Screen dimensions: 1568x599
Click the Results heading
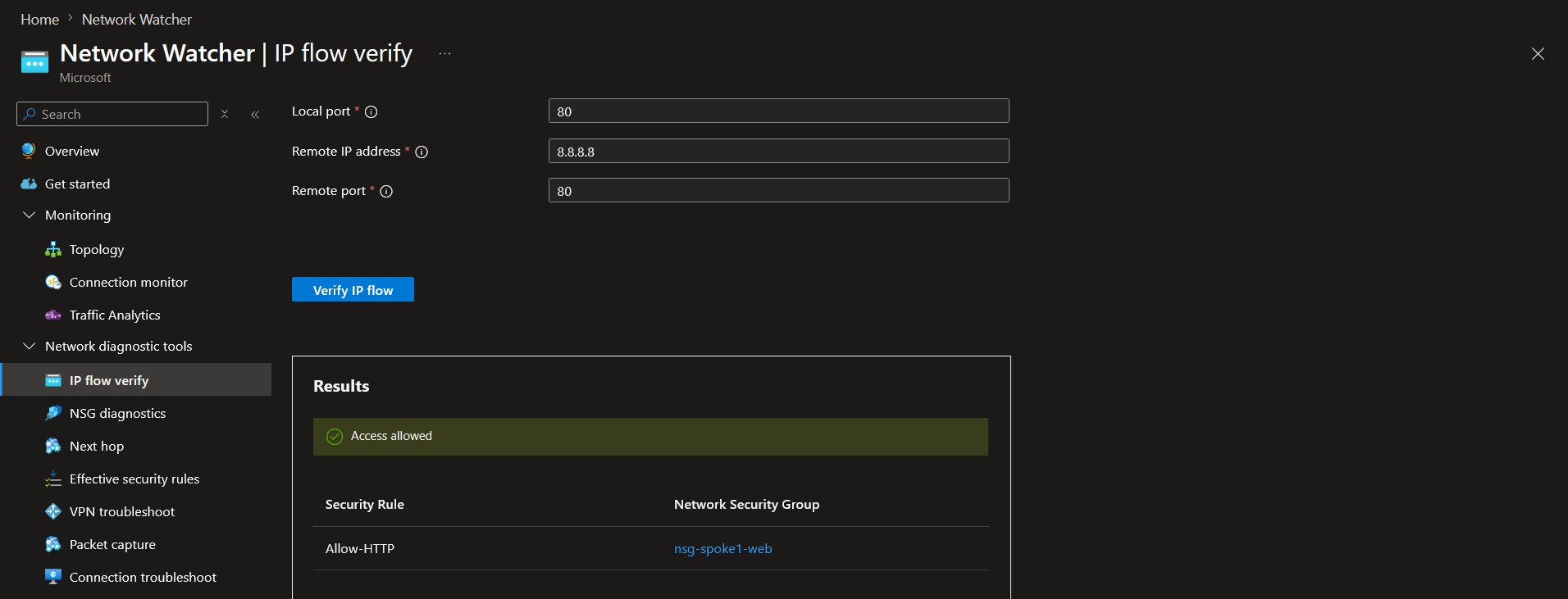341,386
